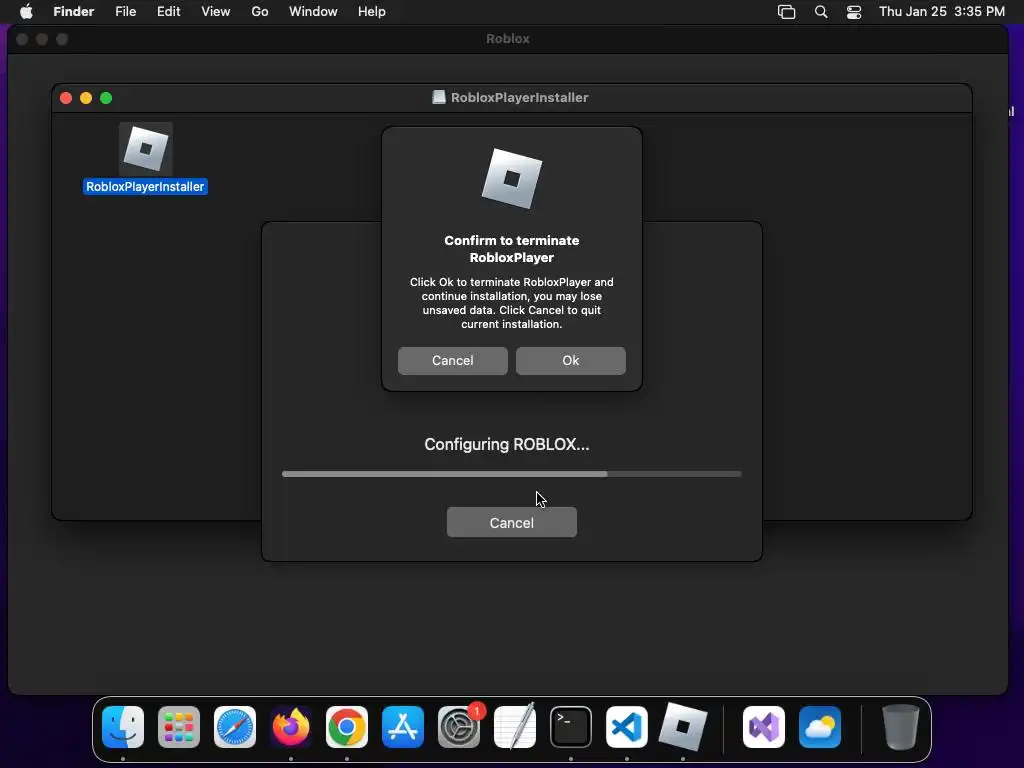Maximize the RobloxPlayerInstaller window with green button
1024x768 pixels.
click(x=106, y=98)
